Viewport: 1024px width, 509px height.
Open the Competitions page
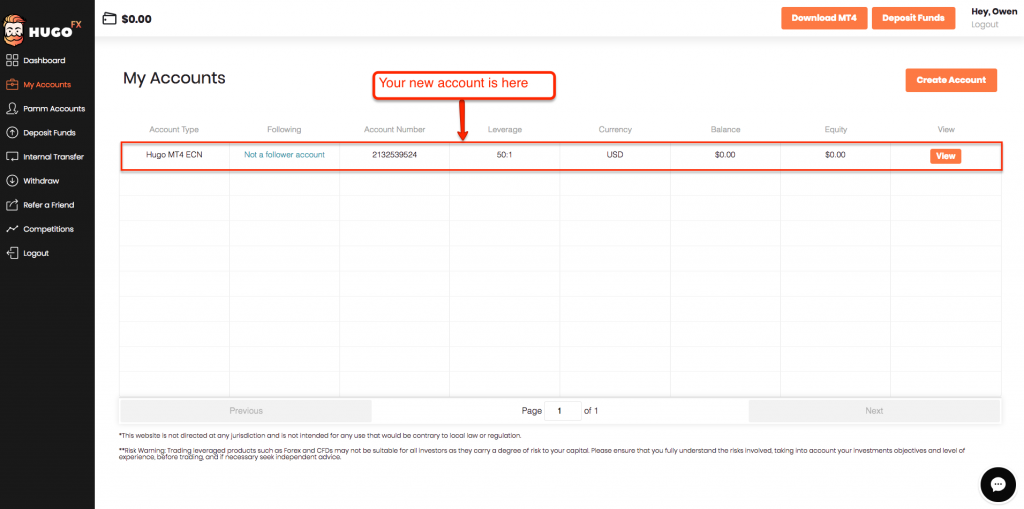tap(48, 229)
